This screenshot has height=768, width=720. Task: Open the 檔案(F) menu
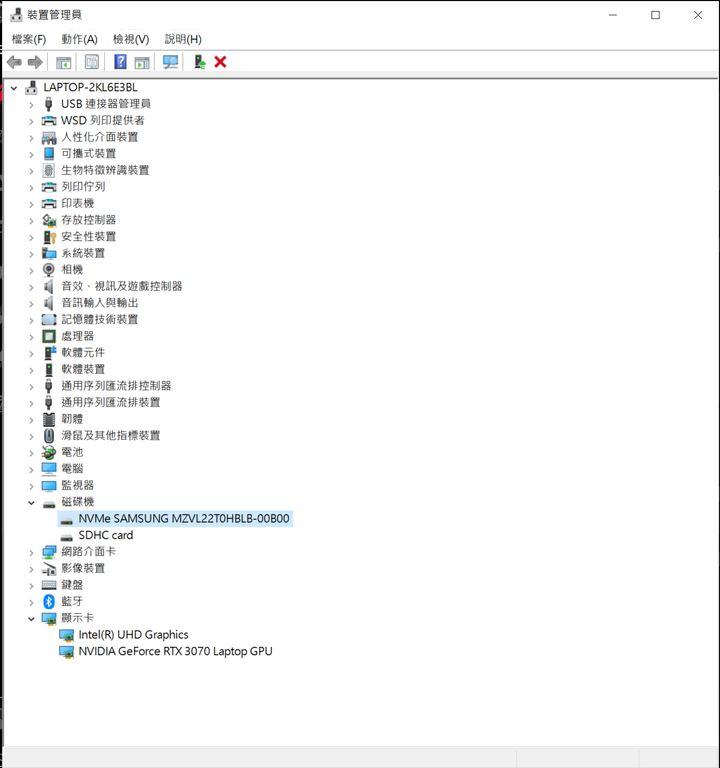pyautogui.click(x=29, y=39)
